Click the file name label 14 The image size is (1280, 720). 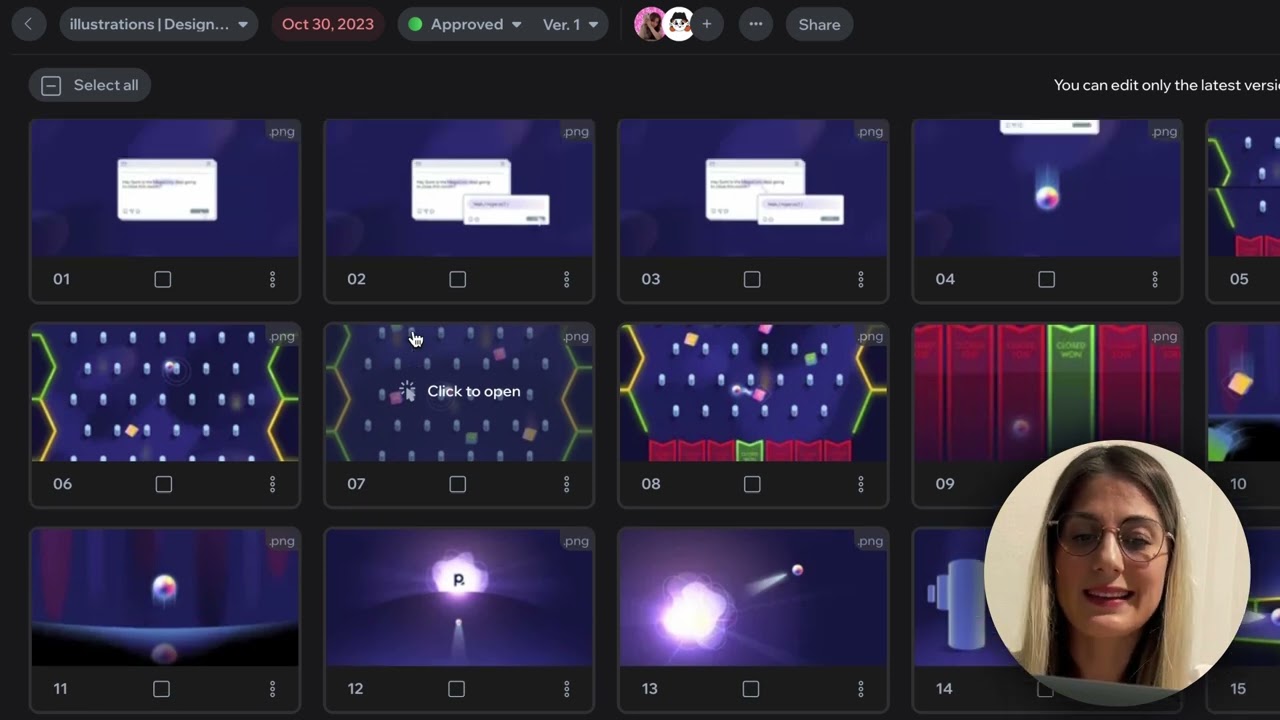(944, 689)
